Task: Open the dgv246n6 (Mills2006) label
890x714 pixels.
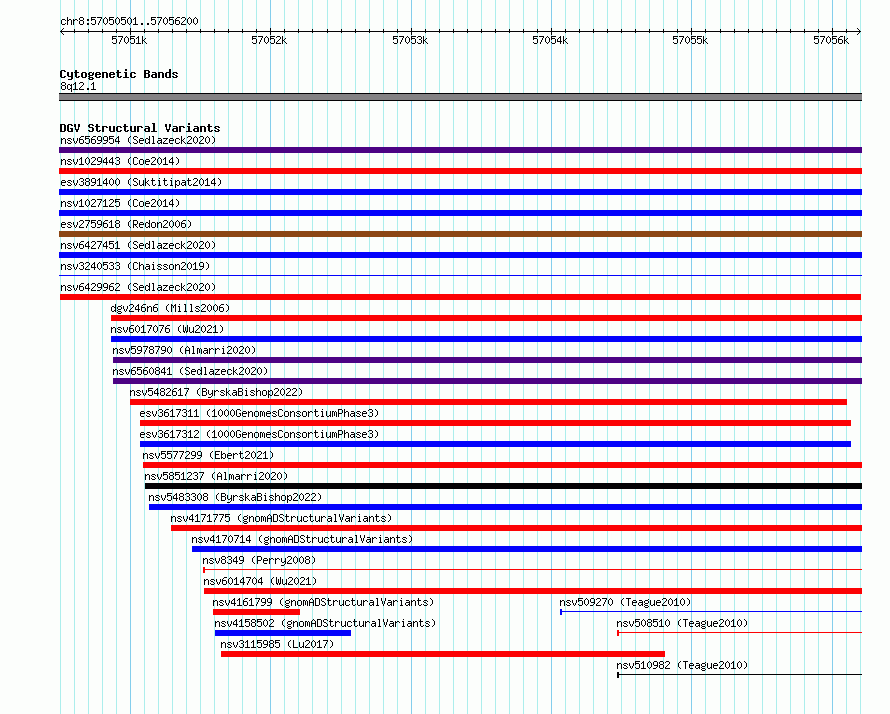Action: pyautogui.click(x=170, y=308)
